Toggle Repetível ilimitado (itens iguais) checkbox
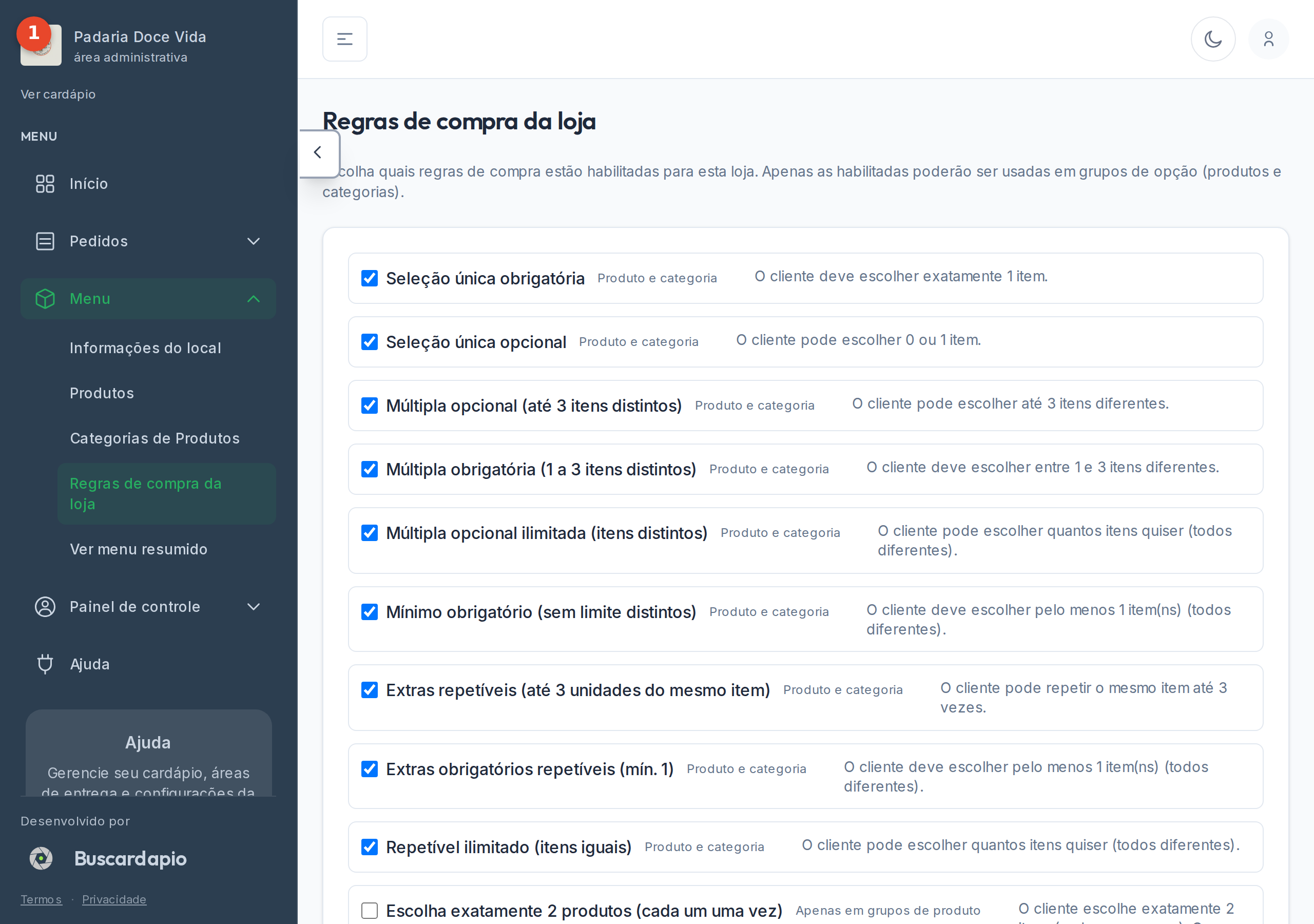Viewport: 1314px width, 924px height. pyautogui.click(x=370, y=846)
